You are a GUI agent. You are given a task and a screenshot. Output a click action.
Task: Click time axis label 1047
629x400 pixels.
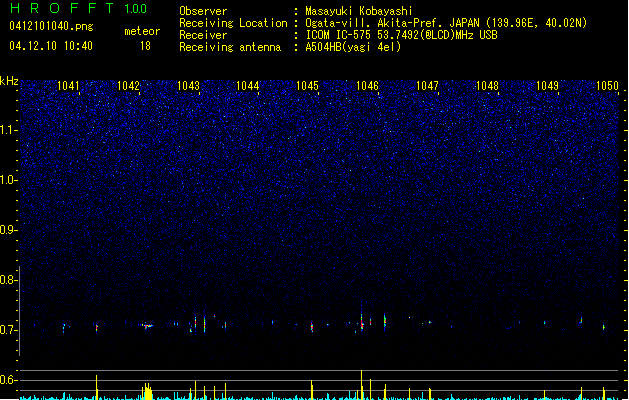428,86
